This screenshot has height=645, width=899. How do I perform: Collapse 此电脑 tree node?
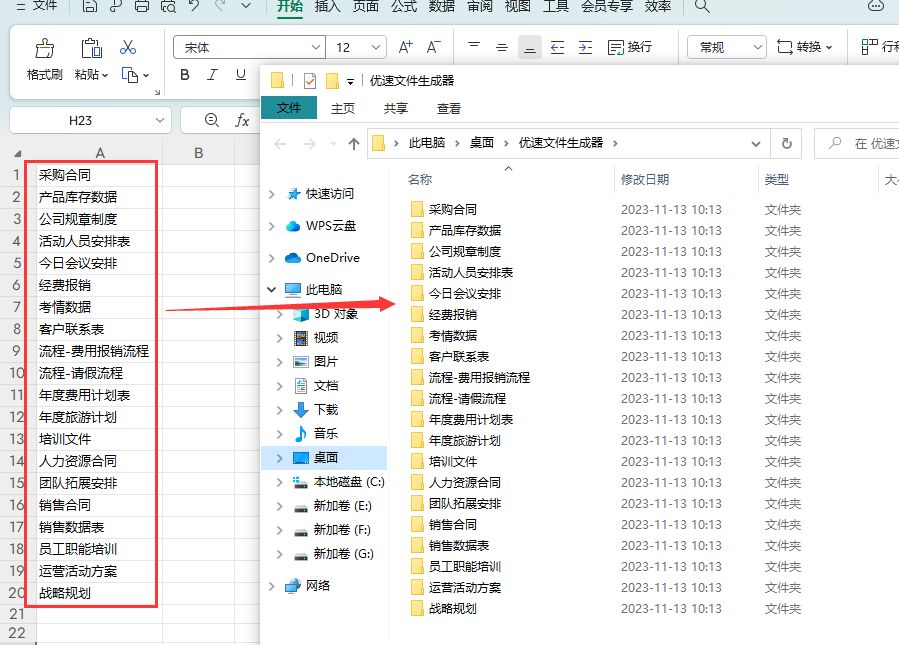pos(272,290)
